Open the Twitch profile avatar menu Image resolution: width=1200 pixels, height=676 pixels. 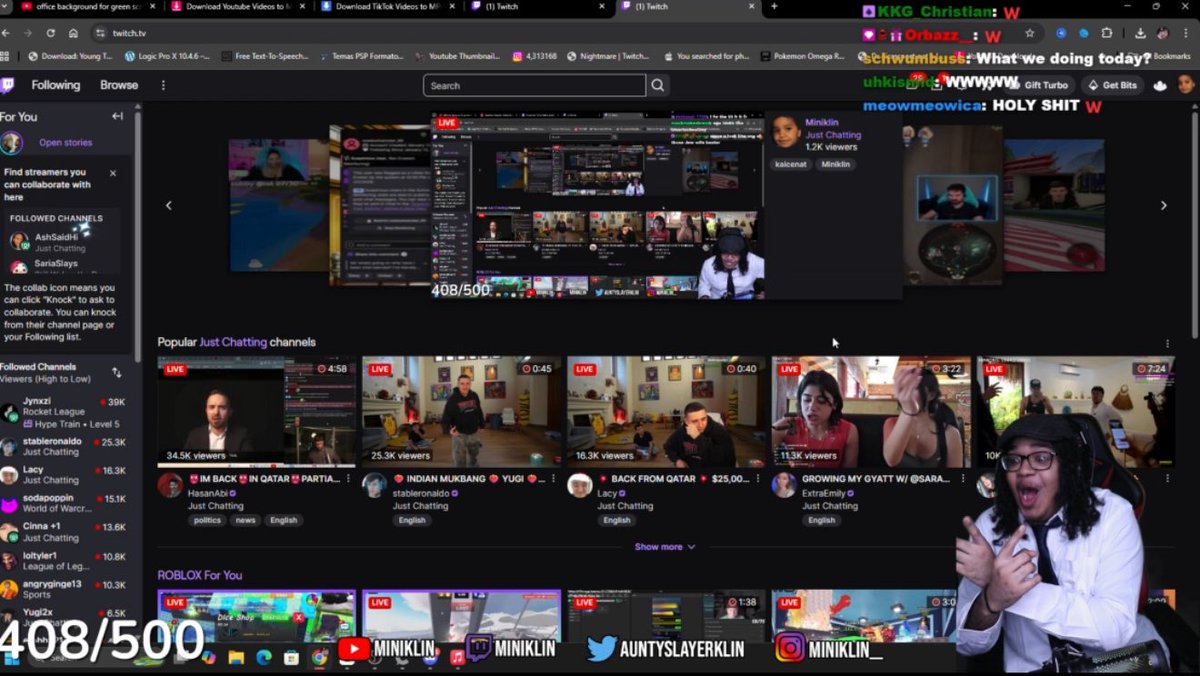[1186, 85]
